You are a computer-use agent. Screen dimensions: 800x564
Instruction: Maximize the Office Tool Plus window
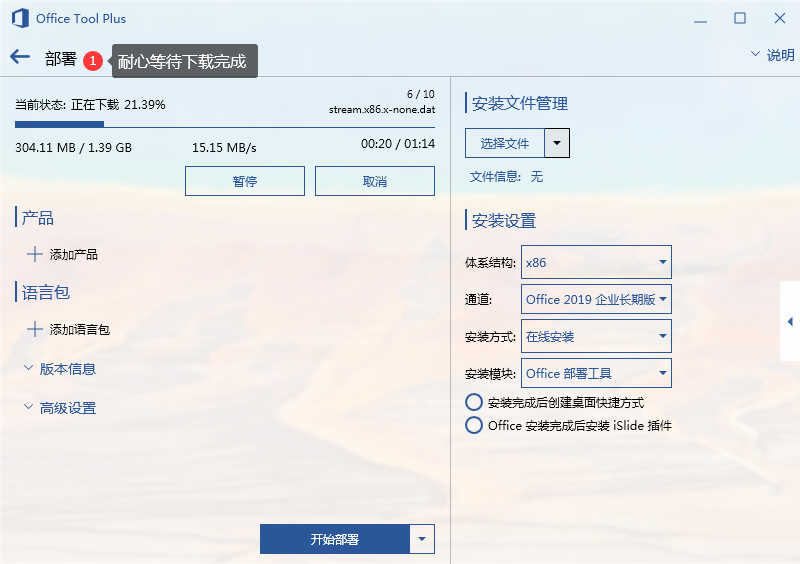pos(740,18)
